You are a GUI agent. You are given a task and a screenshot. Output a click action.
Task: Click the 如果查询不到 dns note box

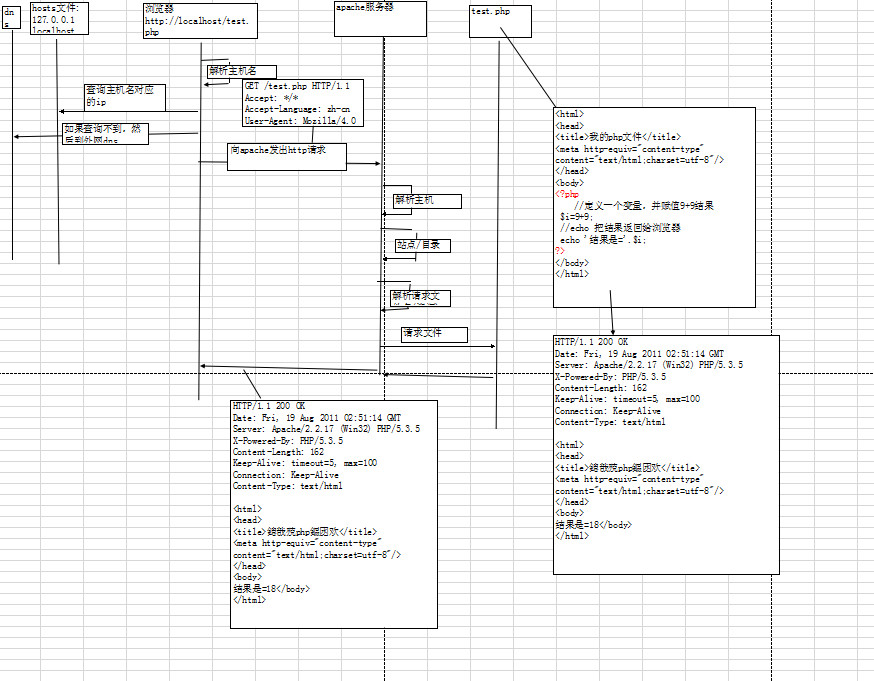(x=105, y=134)
